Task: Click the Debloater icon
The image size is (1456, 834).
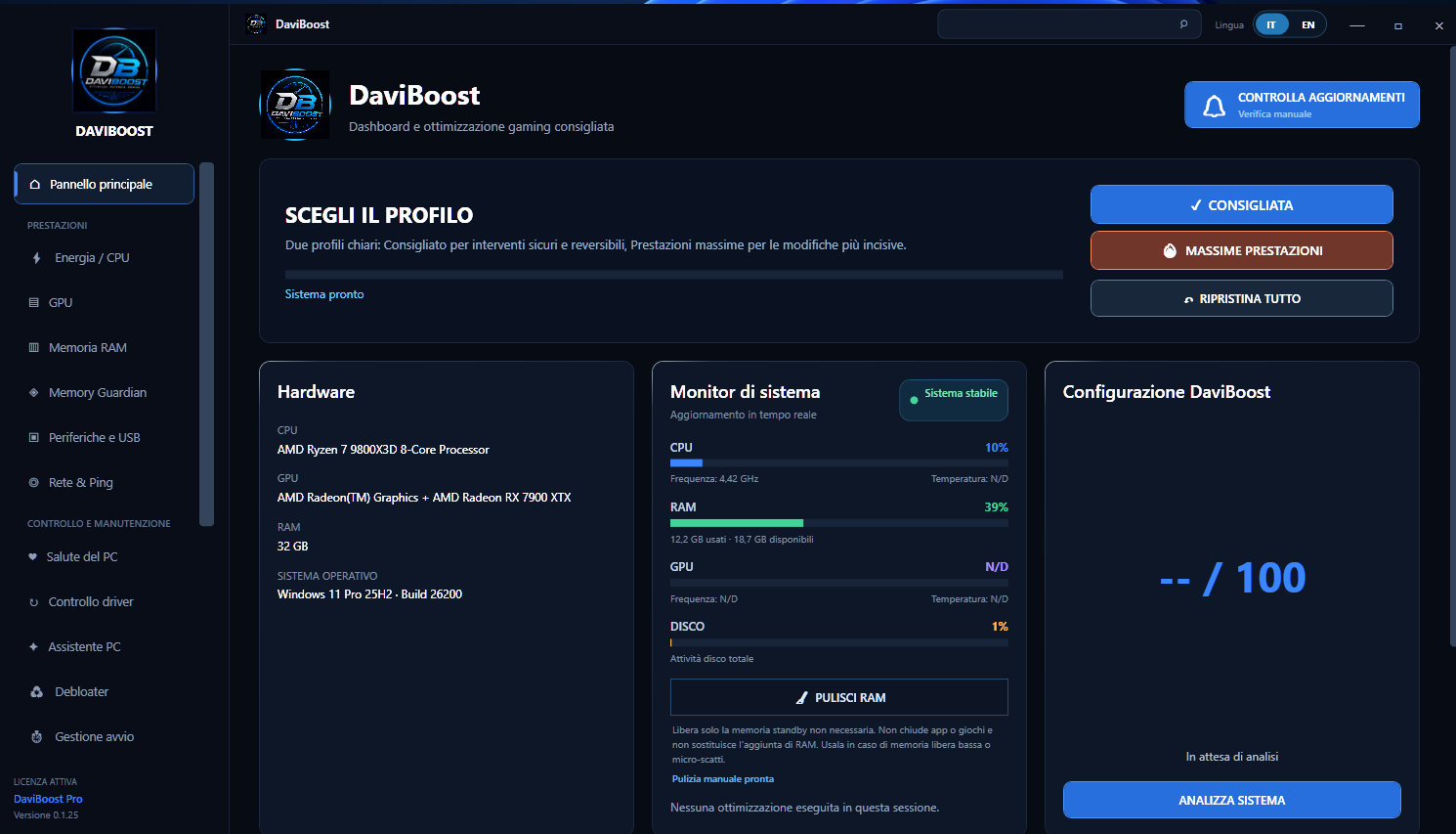Action: point(37,692)
